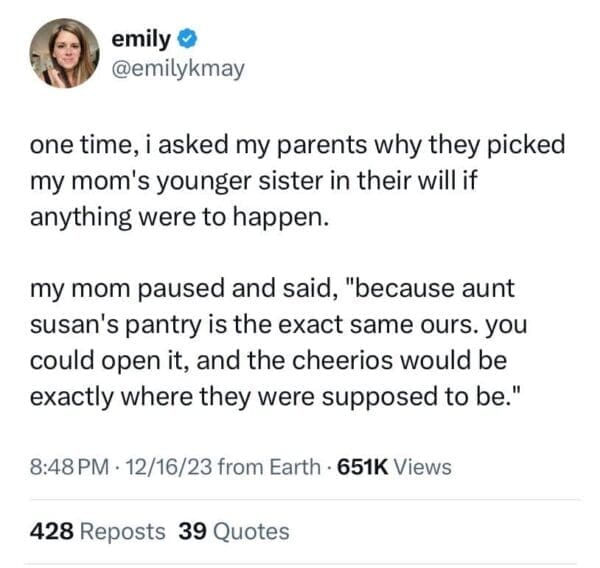Image resolution: width=600 pixels, height=568 pixels.
Task: Open the @emilykmay handle link
Action: (x=177, y=71)
